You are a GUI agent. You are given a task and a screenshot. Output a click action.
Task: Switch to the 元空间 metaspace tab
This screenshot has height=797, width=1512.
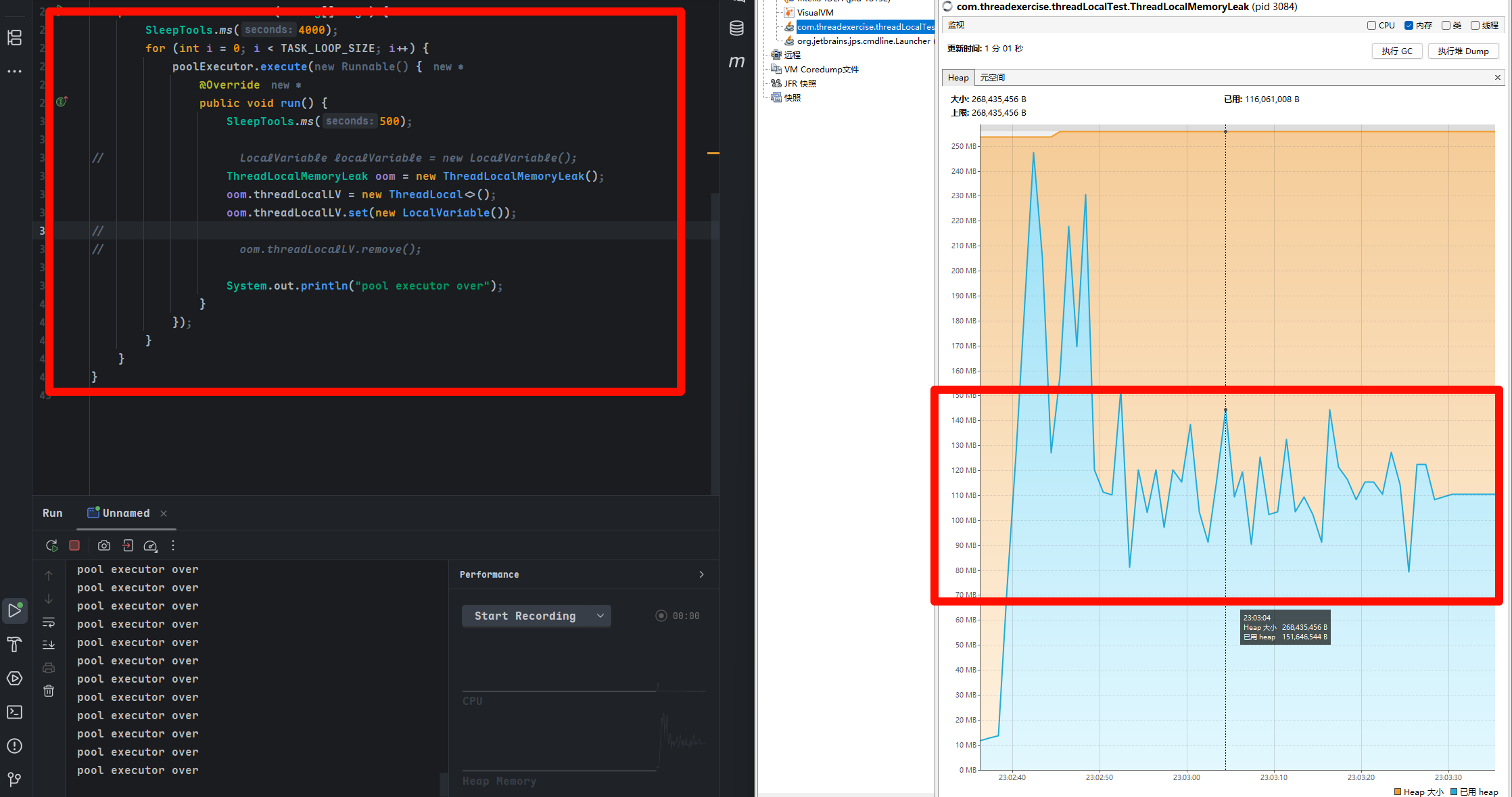(992, 78)
